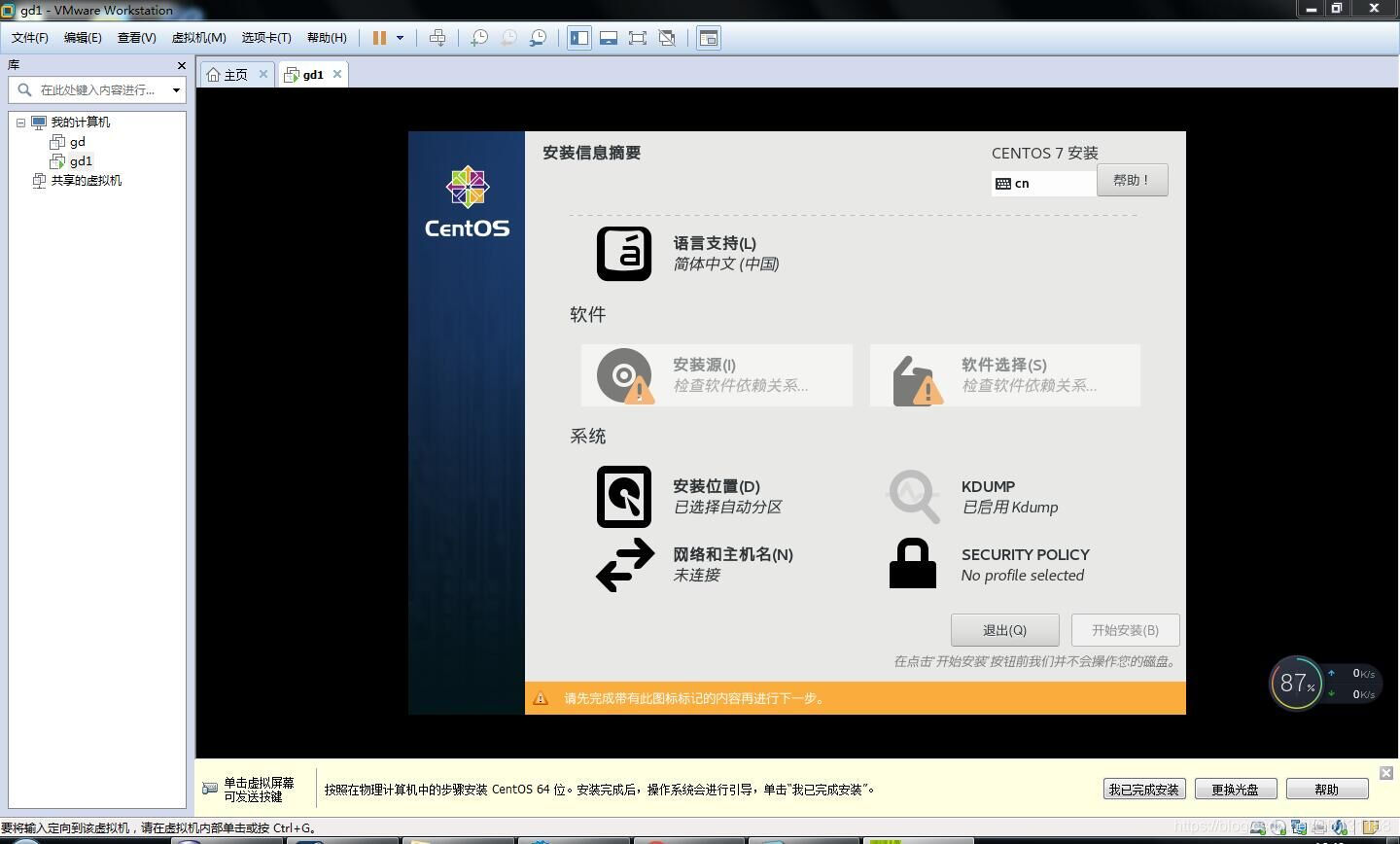Click 我已完成安装 button in the bottom bar
Image resolution: width=1400 pixels, height=844 pixels.
(x=1144, y=790)
